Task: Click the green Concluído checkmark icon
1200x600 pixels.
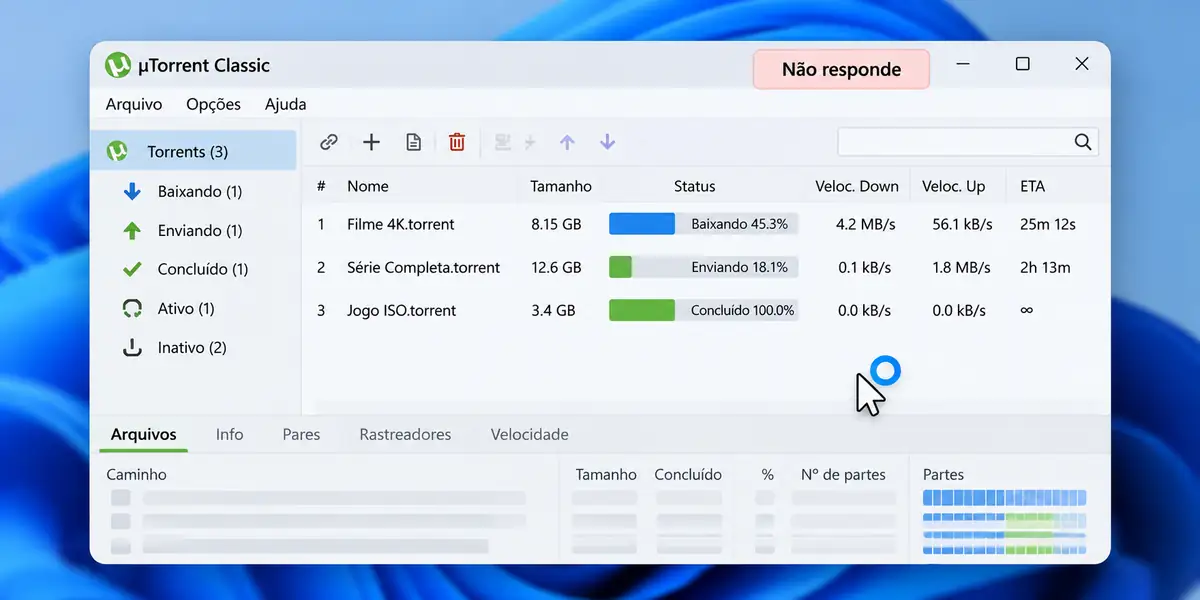Action: [x=132, y=269]
